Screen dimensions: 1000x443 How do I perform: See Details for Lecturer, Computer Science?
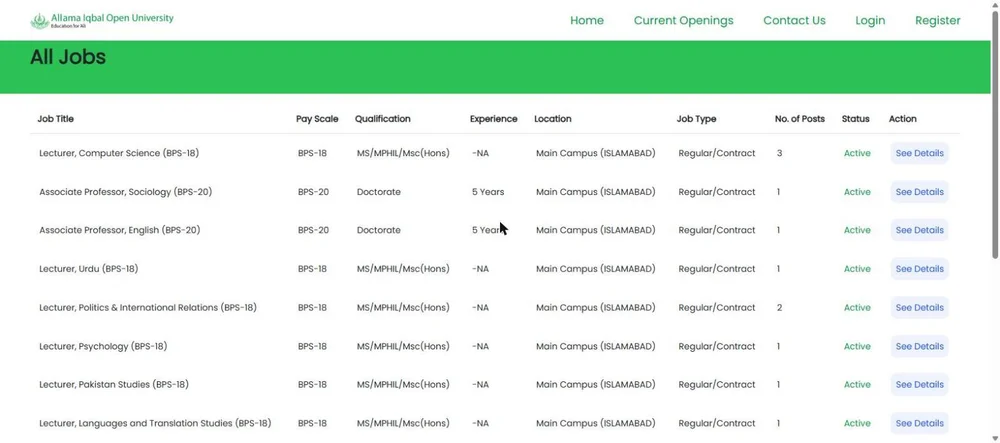(920, 153)
